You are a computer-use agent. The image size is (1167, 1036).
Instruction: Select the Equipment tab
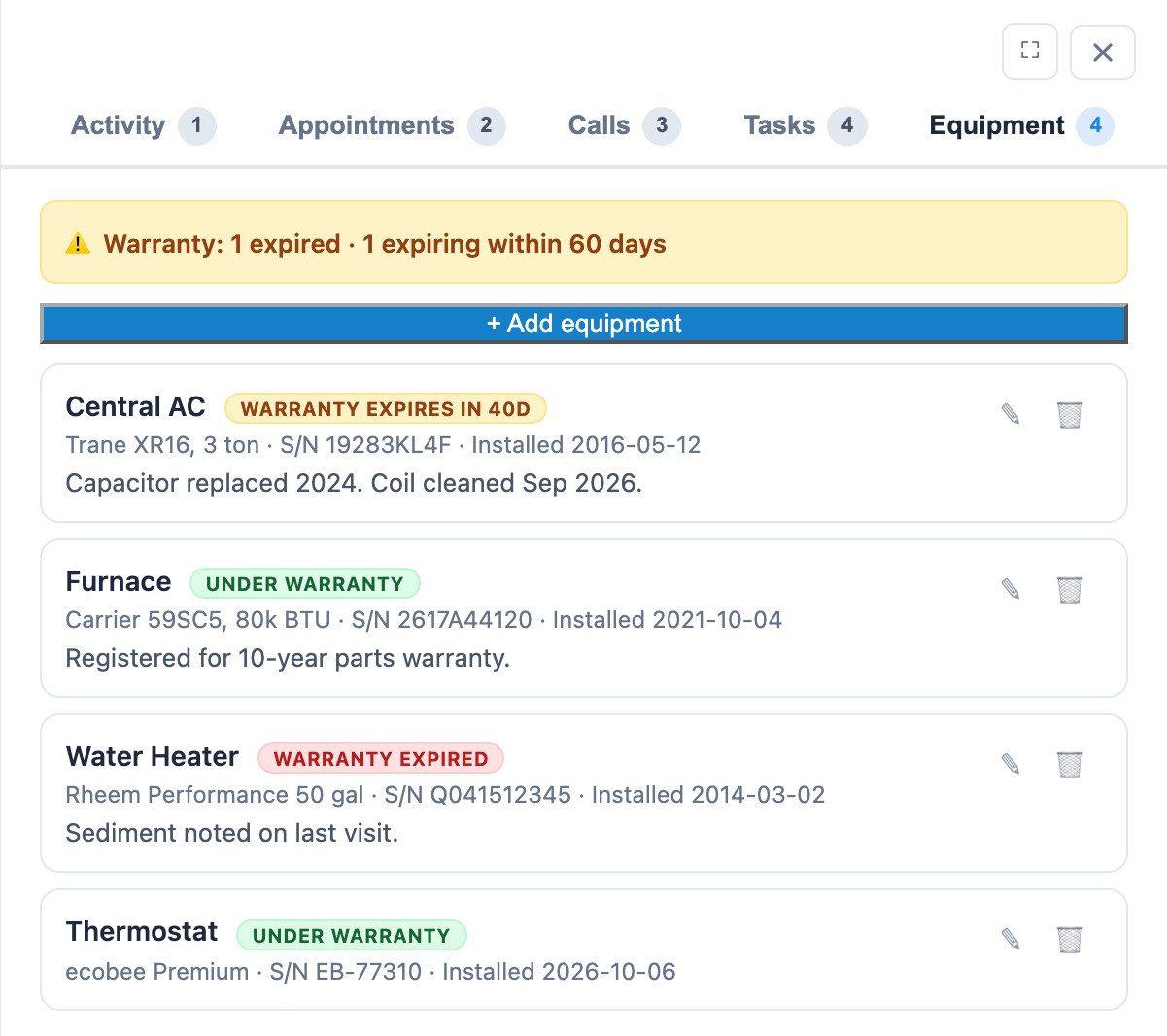click(1021, 125)
